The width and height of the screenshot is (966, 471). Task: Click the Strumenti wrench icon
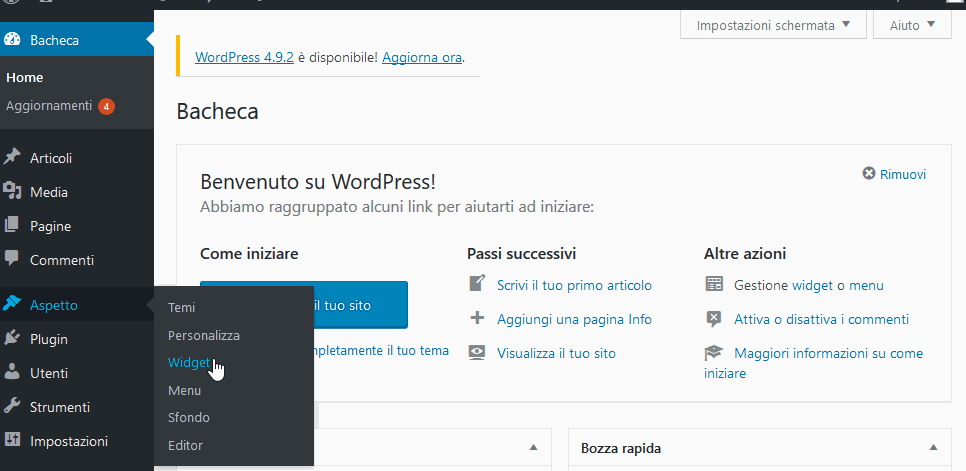[x=11, y=406]
